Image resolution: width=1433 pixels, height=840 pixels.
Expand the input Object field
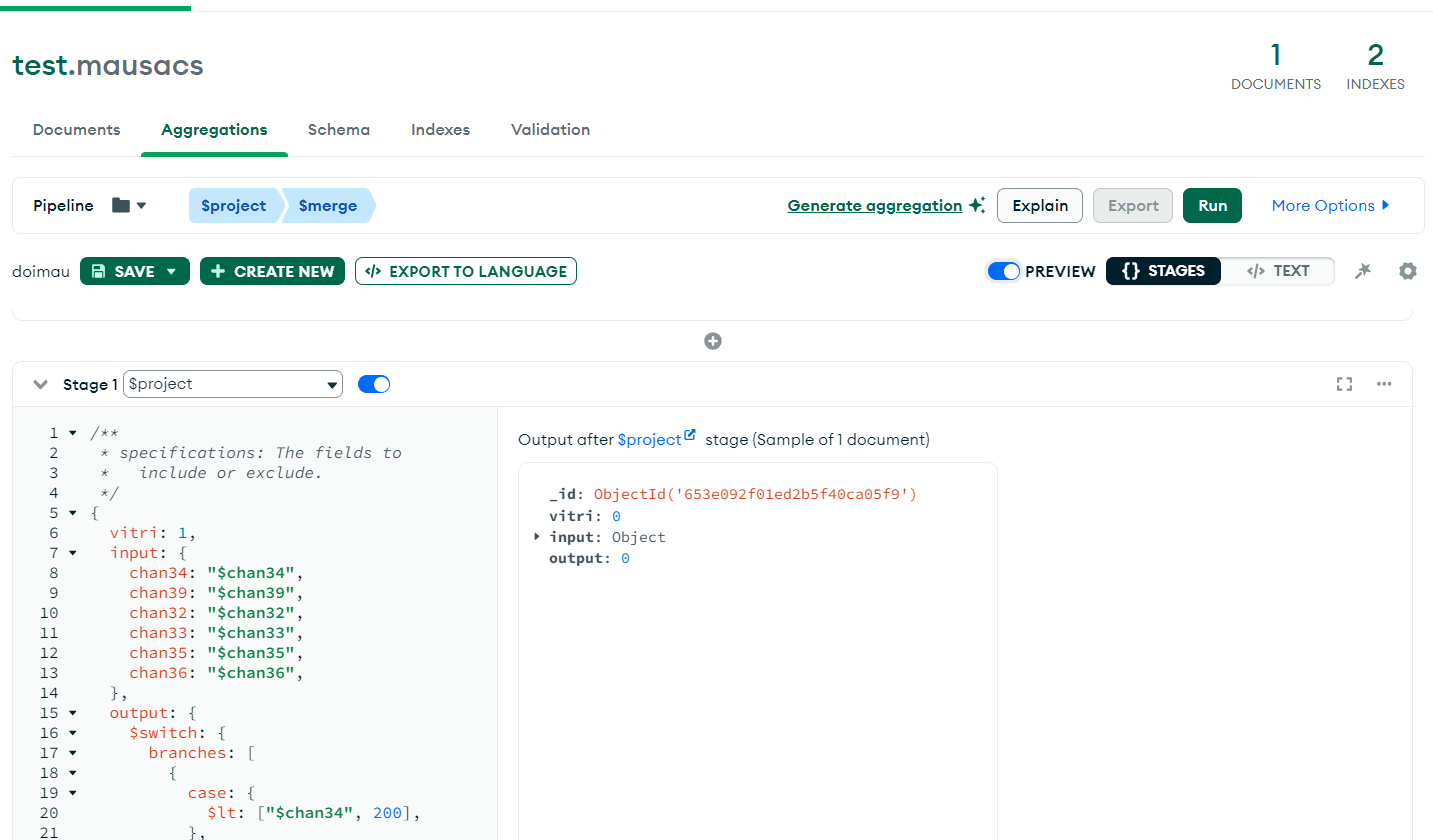[x=538, y=537]
